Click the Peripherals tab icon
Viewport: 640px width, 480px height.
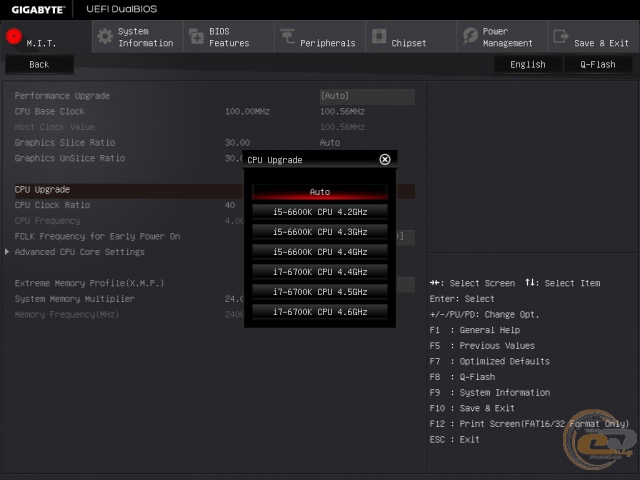(287, 37)
